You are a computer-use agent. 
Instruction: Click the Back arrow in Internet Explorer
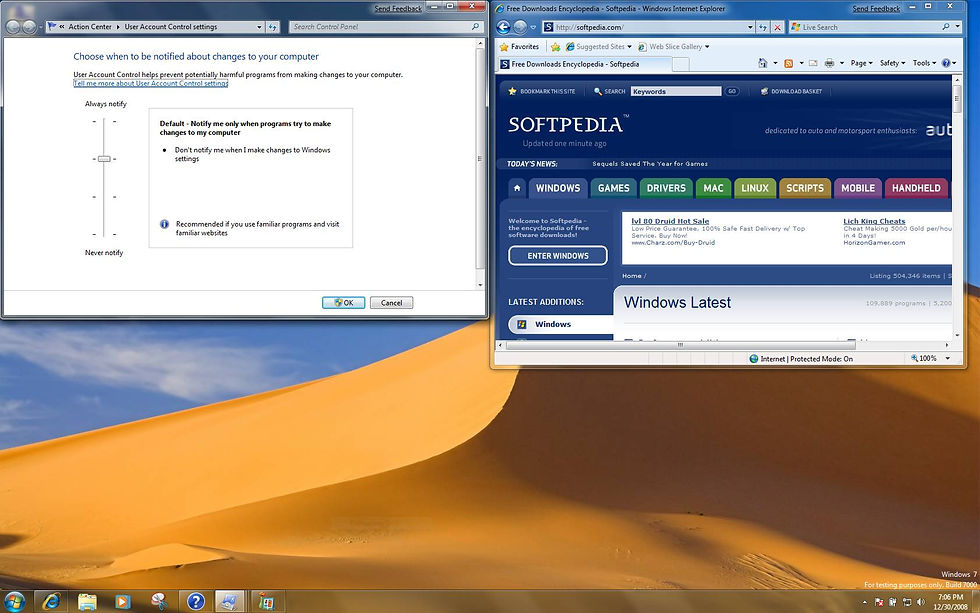503,27
